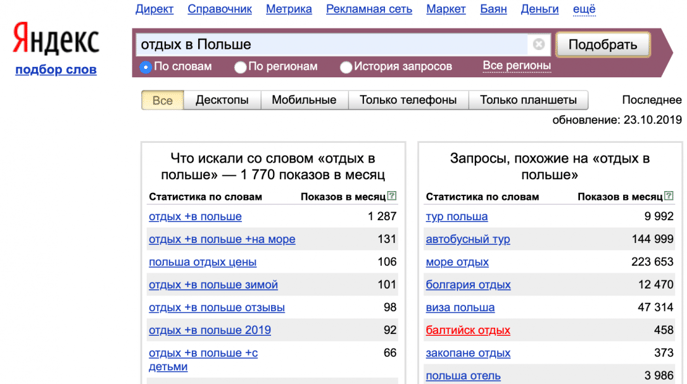Switch to the 'Только планшеты' tab
The image size is (687, 384).
528,100
